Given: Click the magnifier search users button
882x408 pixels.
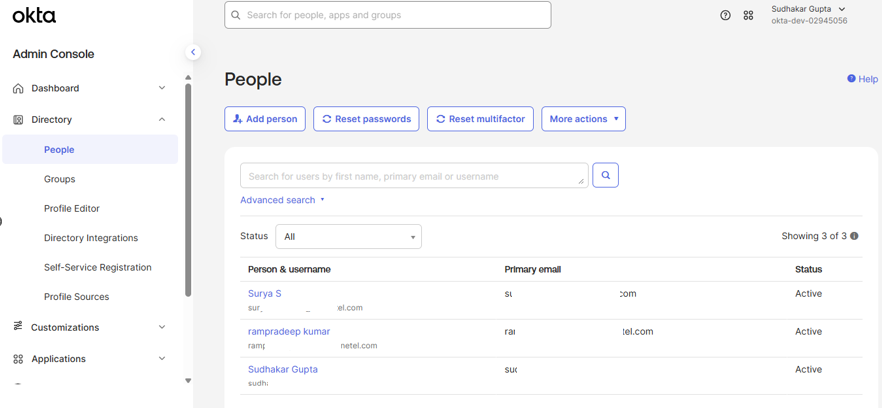Looking at the screenshot, I should (x=606, y=175).
